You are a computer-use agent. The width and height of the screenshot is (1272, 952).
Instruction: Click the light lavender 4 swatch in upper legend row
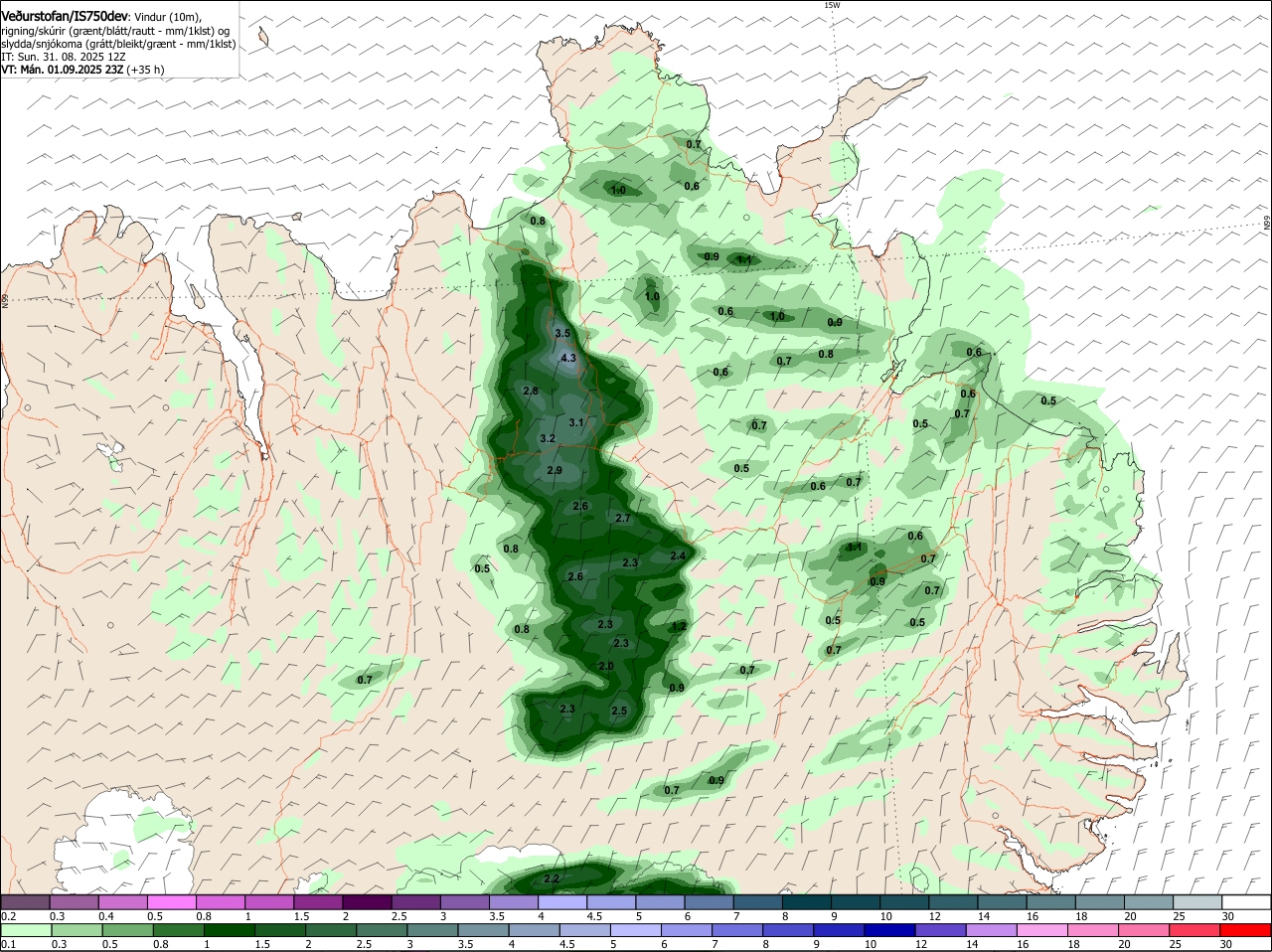coord(562,901)
